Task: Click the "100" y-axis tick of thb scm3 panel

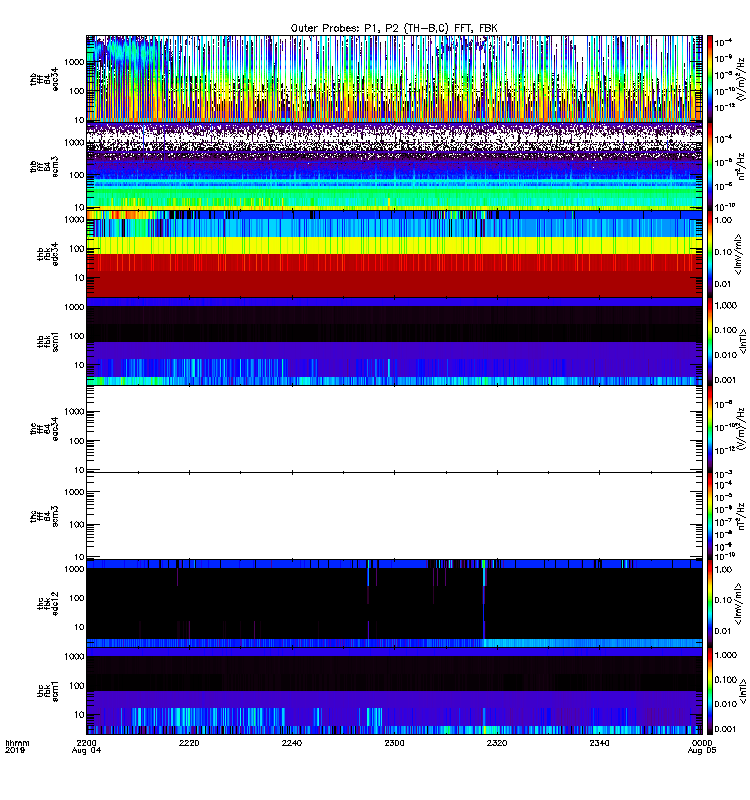Action: pos(77,175)
